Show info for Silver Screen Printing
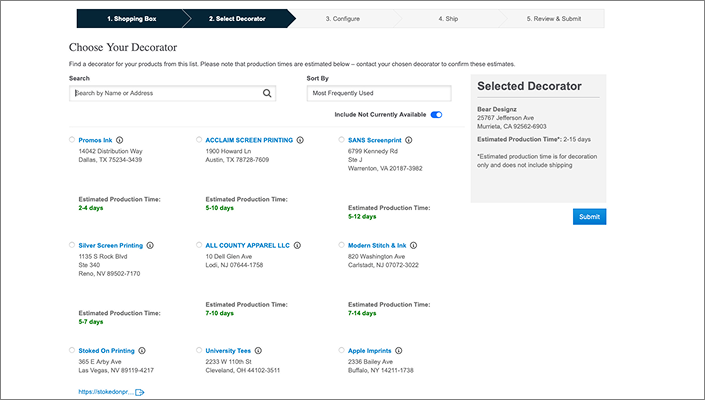 tap(165, 245)
